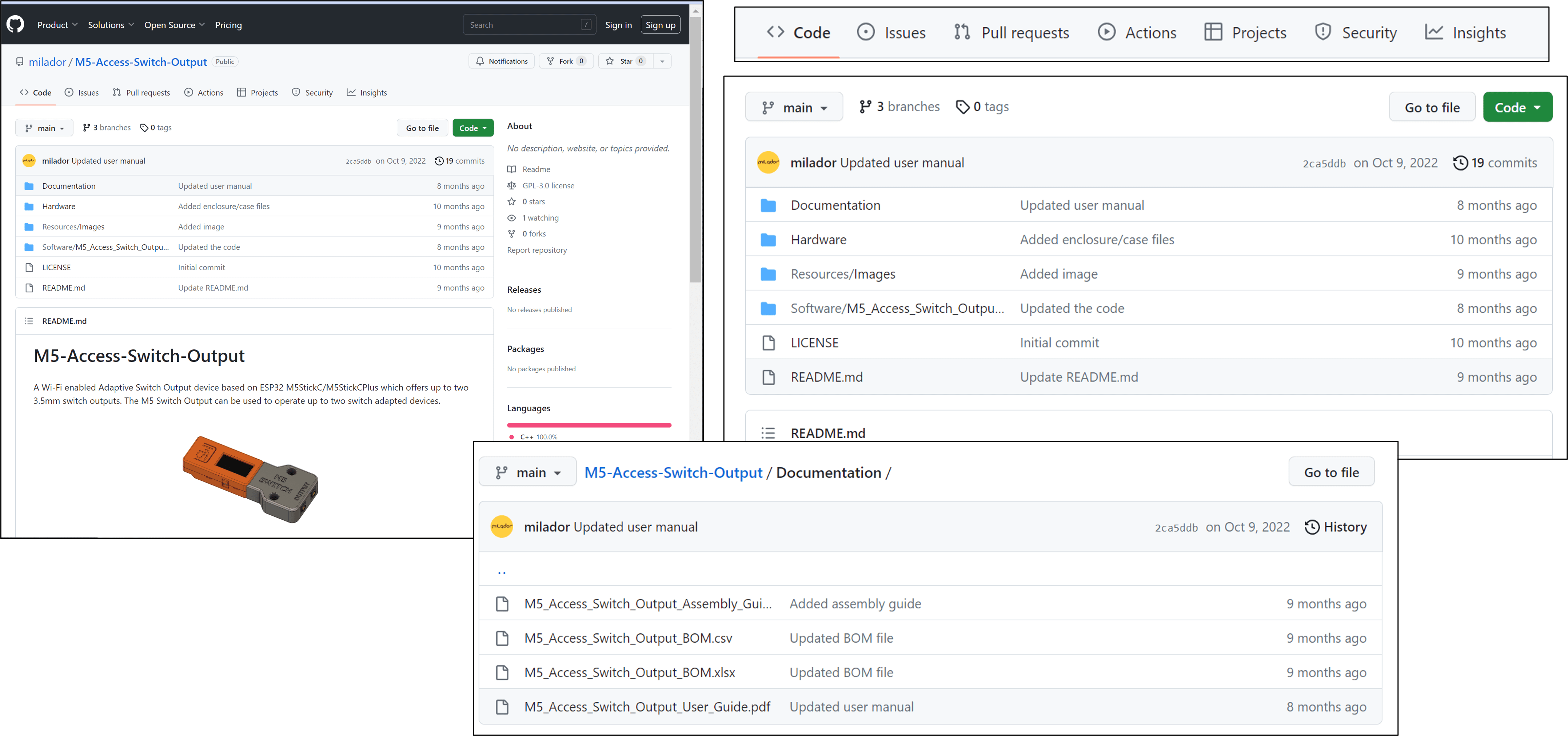Go to Pricing in top navigation

[228, 25]
